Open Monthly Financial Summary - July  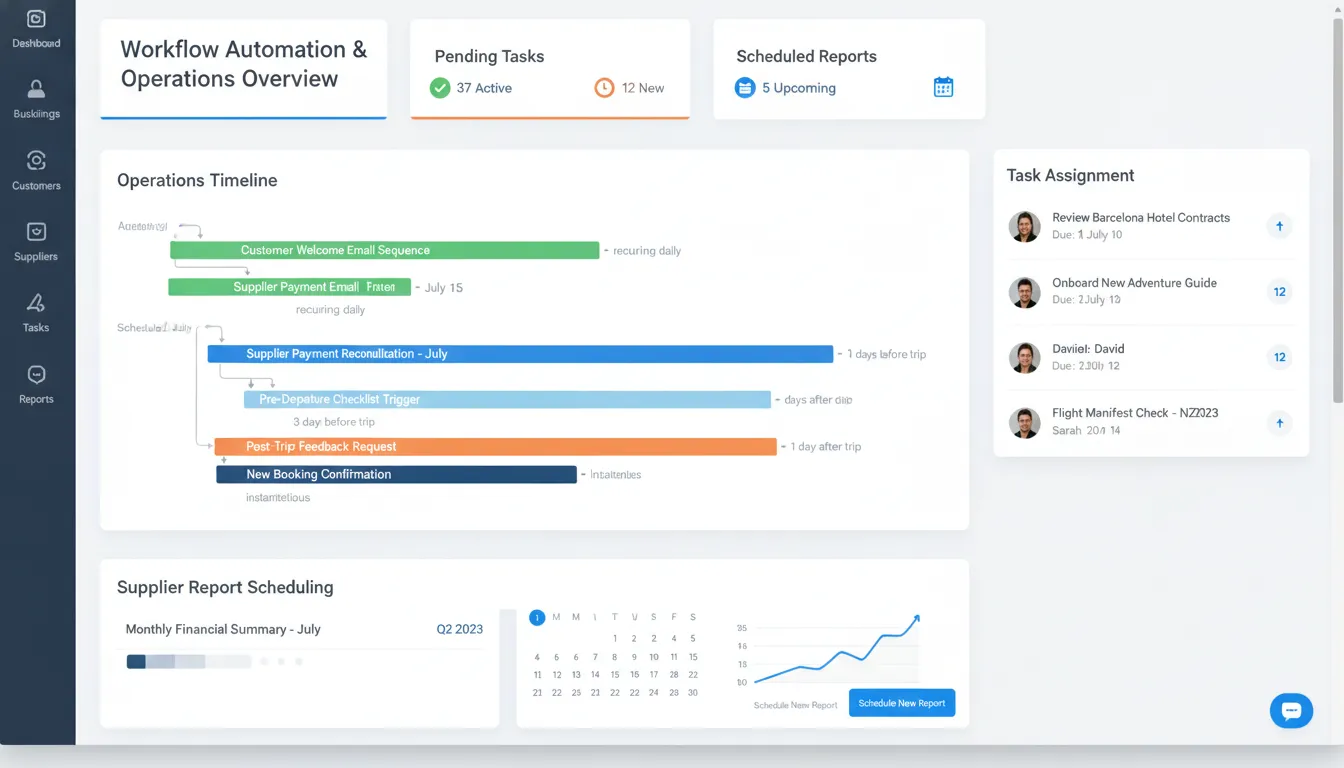pyautogui.click(x=223, y=629)
